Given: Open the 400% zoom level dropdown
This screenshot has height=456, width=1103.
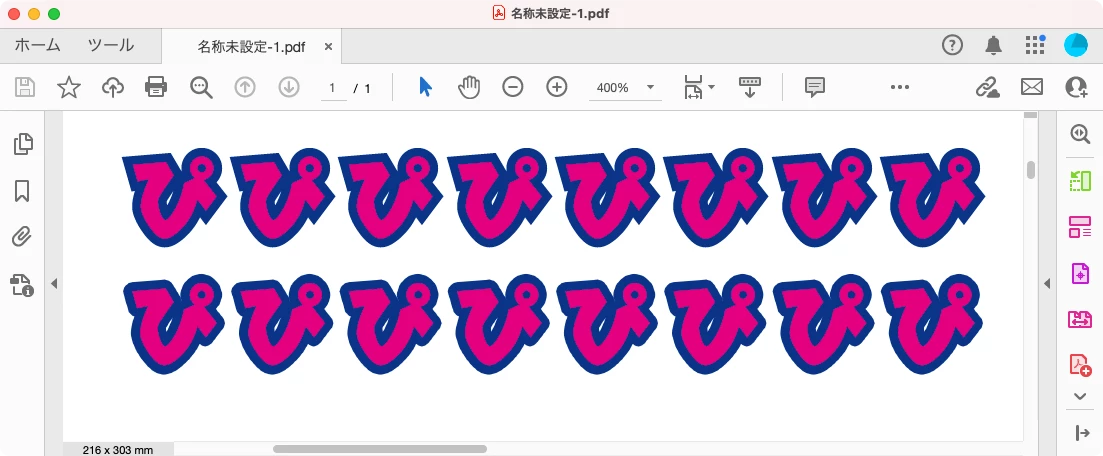Looking at the screenshot, I should pos(625,88).
